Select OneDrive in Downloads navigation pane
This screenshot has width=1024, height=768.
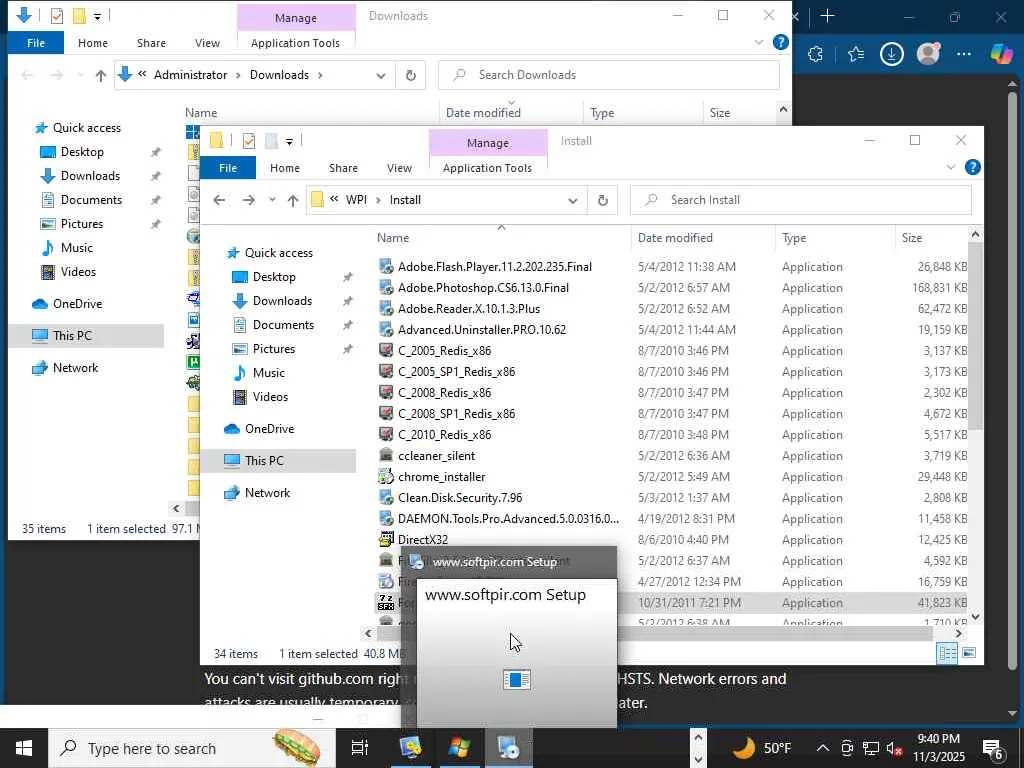click(x=77, y=304)
